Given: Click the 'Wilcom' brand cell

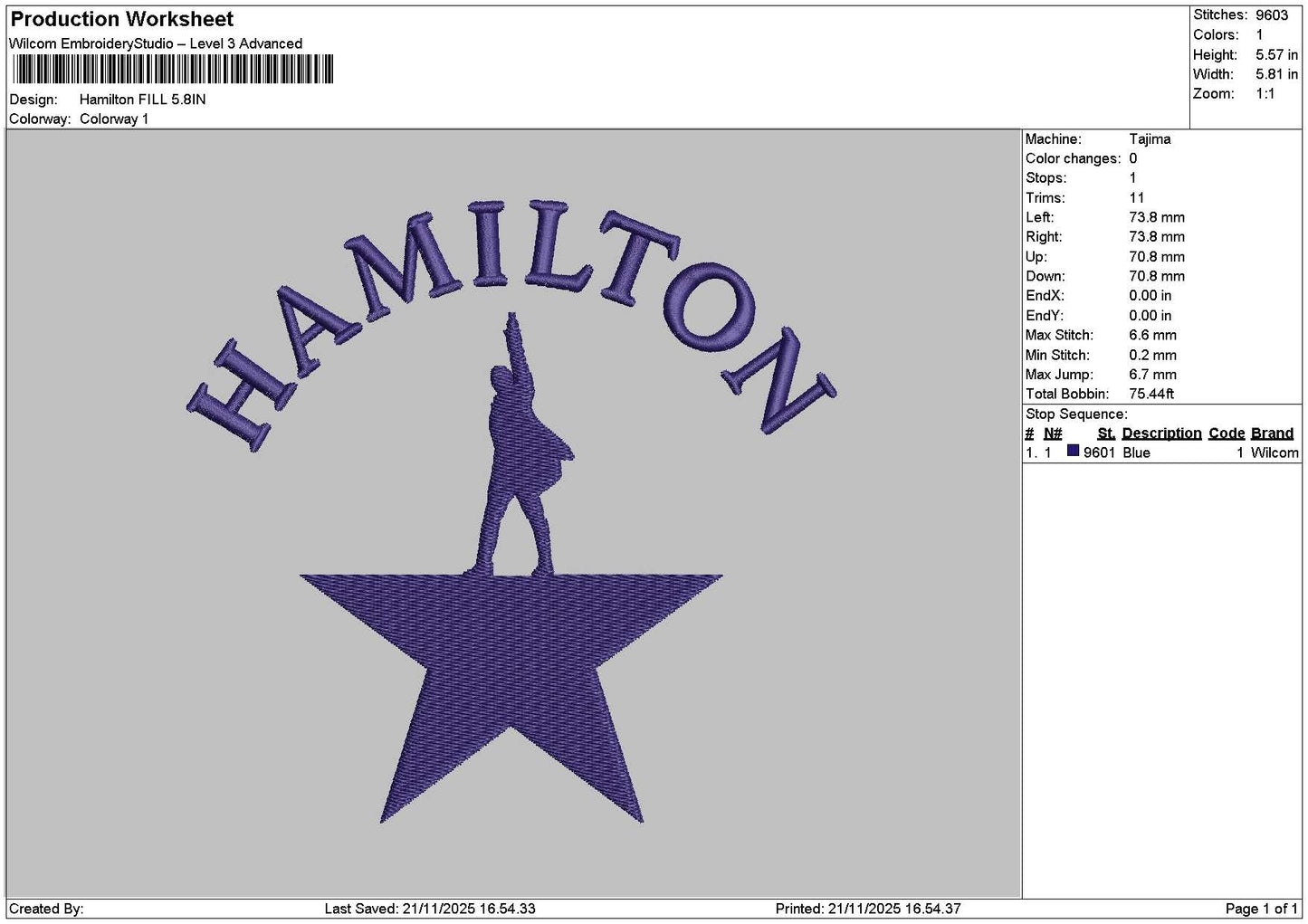Looking at the screenshot, I should click(1275, 452).
